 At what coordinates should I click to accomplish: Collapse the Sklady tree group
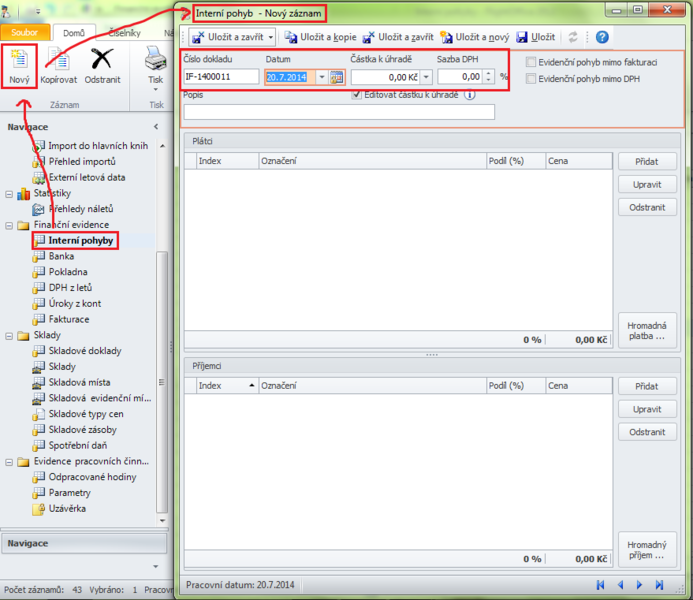click(10, 335)
